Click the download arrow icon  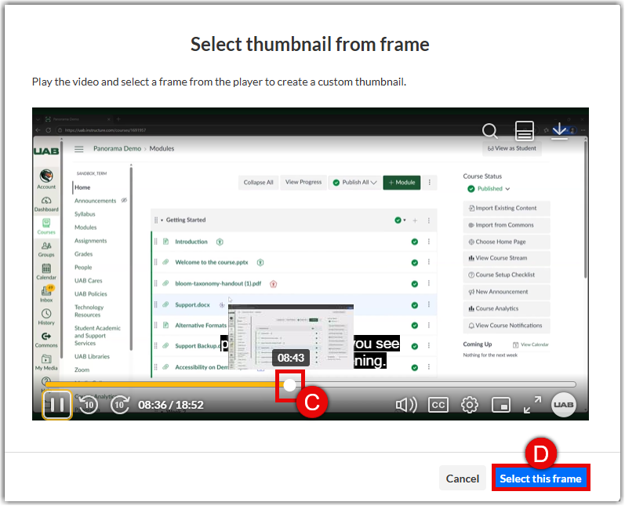(x=560, y=130)
